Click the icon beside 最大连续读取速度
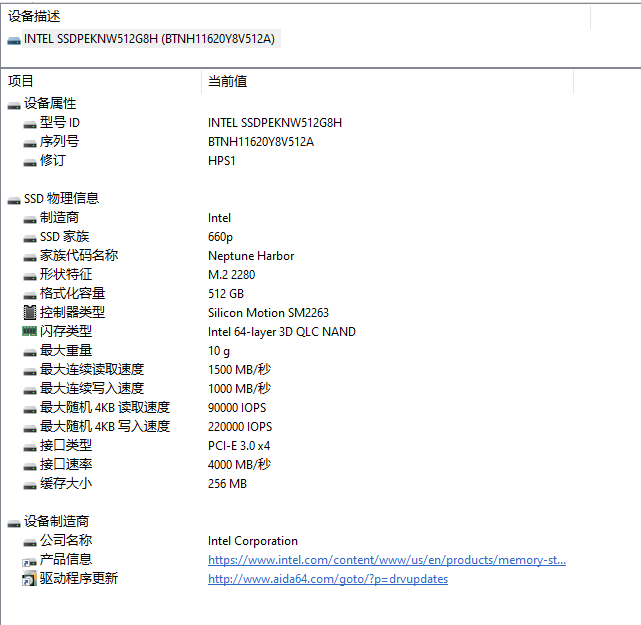This screenshot has width=641, height=625. [30, 372]
